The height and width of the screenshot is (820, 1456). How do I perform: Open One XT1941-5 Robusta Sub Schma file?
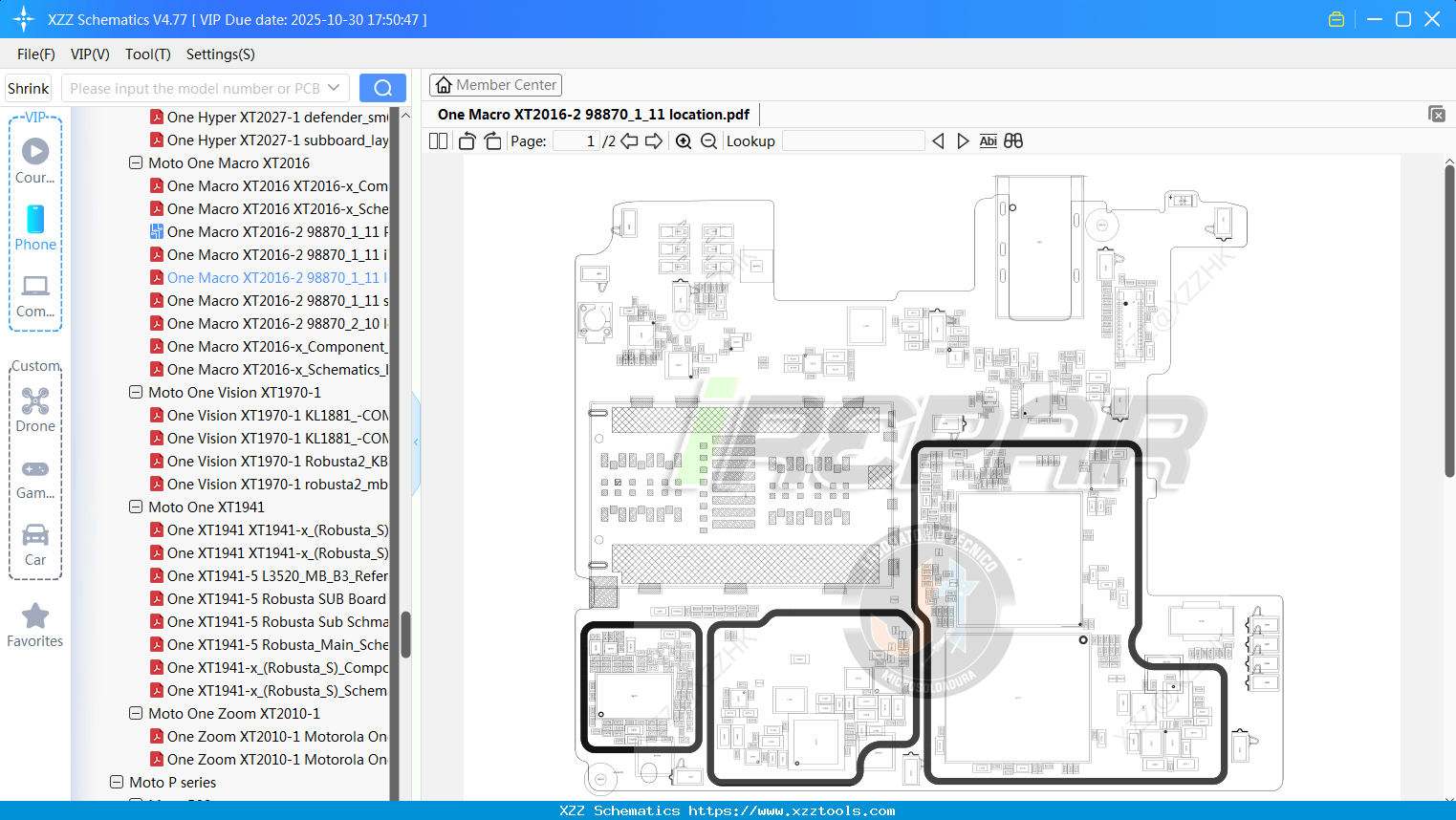point(269,621)
